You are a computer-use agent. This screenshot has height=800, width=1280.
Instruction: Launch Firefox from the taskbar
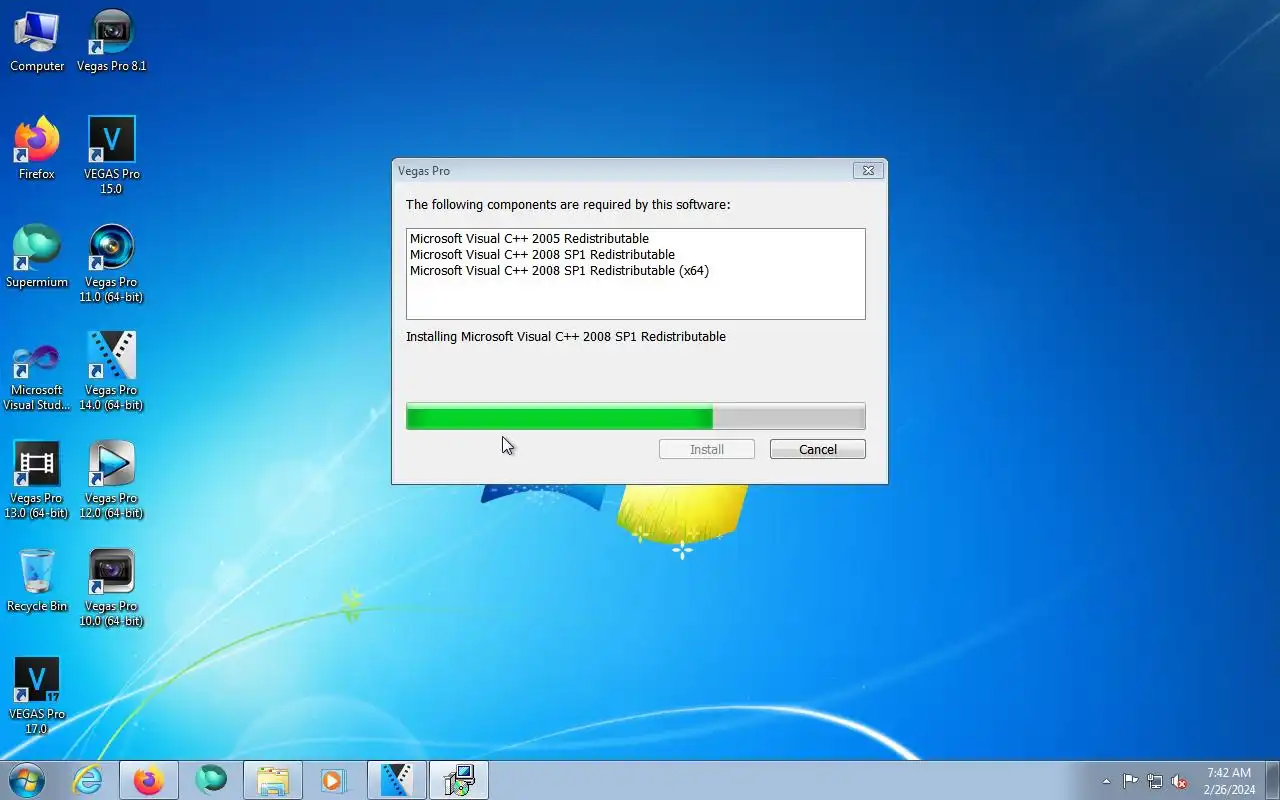149,780
